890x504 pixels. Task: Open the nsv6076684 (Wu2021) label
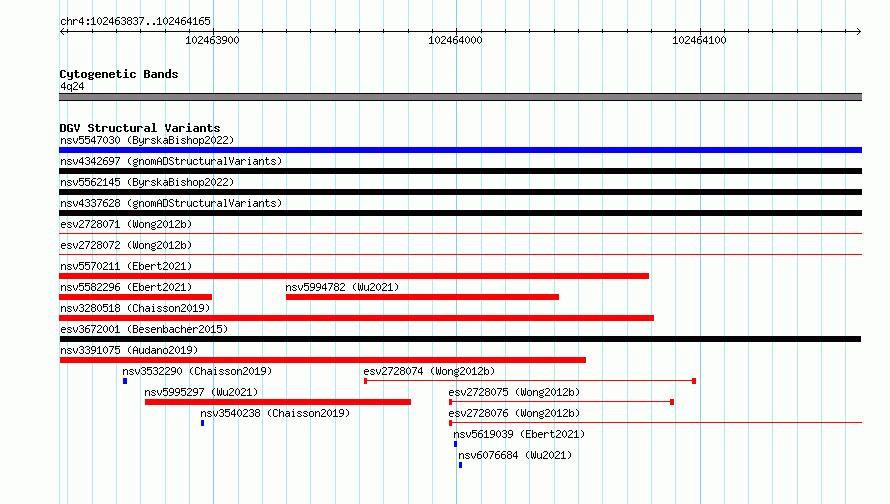point(515,455)
